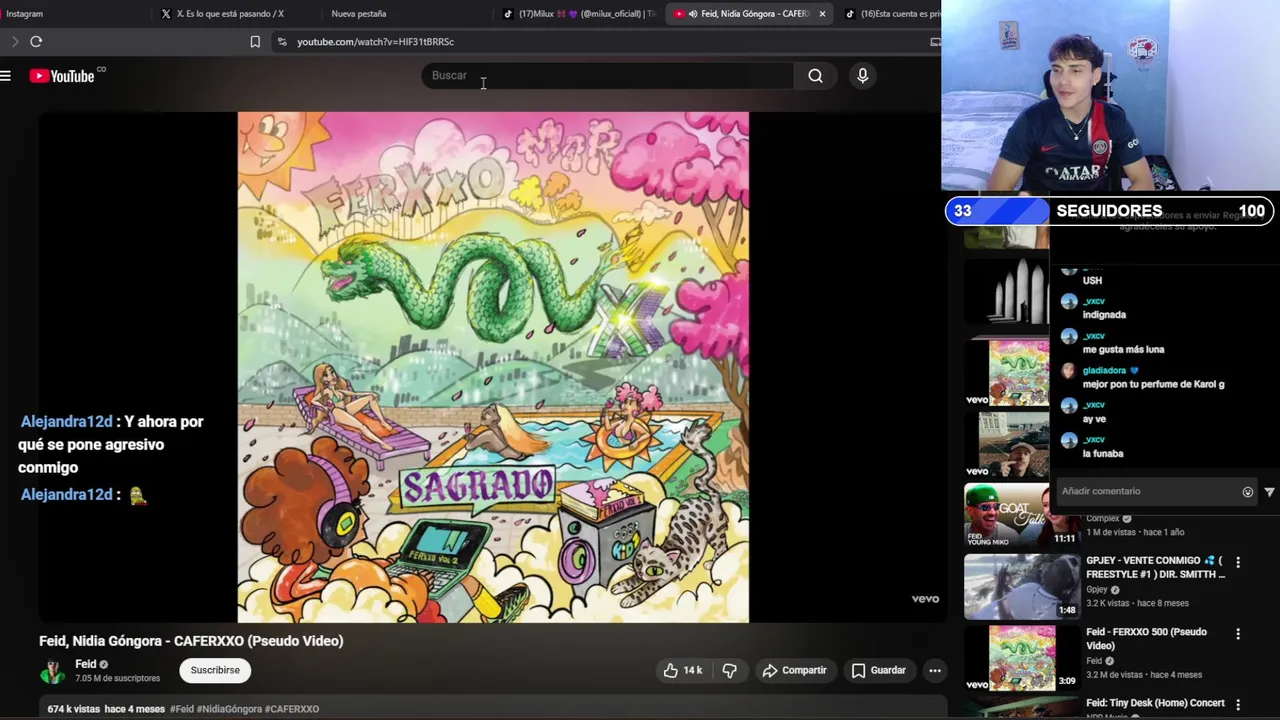Open more actions ellipsis below video
Viewport: 1280px width, 720px height.
[x=934, y=670]
